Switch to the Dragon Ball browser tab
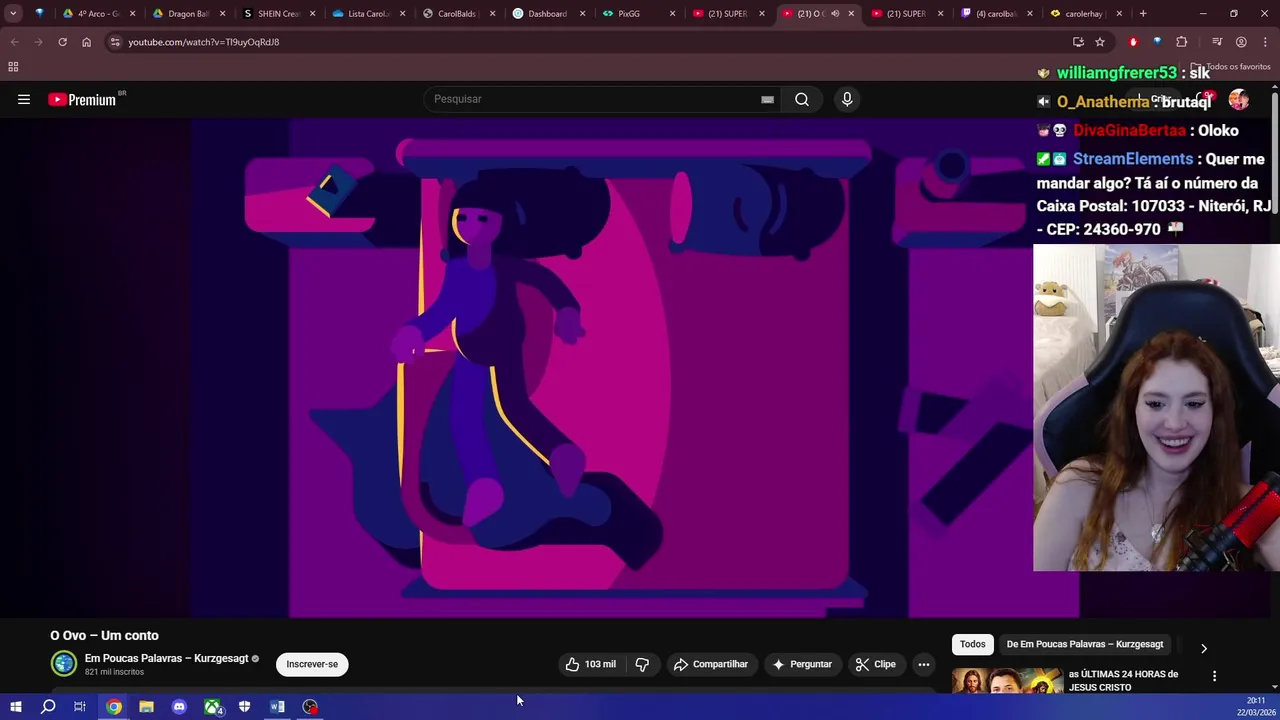 pyautogui.click(x=188, y=14)
